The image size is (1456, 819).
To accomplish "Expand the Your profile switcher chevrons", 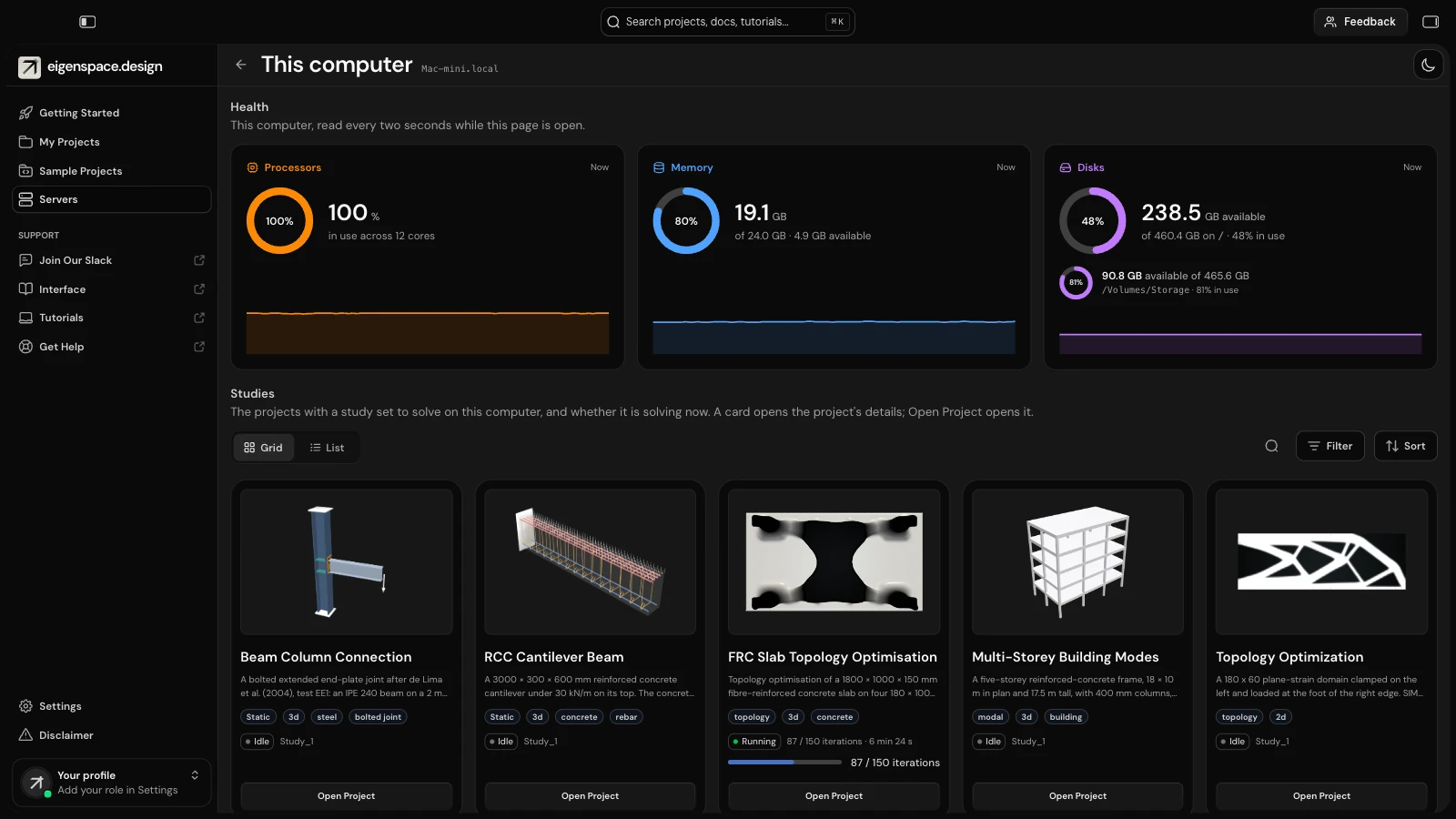I will (195, 775).
